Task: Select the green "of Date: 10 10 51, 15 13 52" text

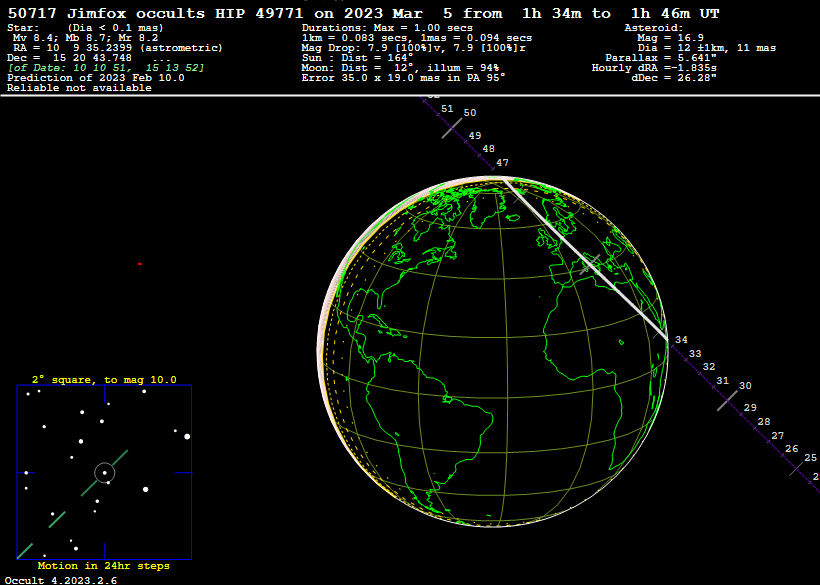Action: click(106, 68)
